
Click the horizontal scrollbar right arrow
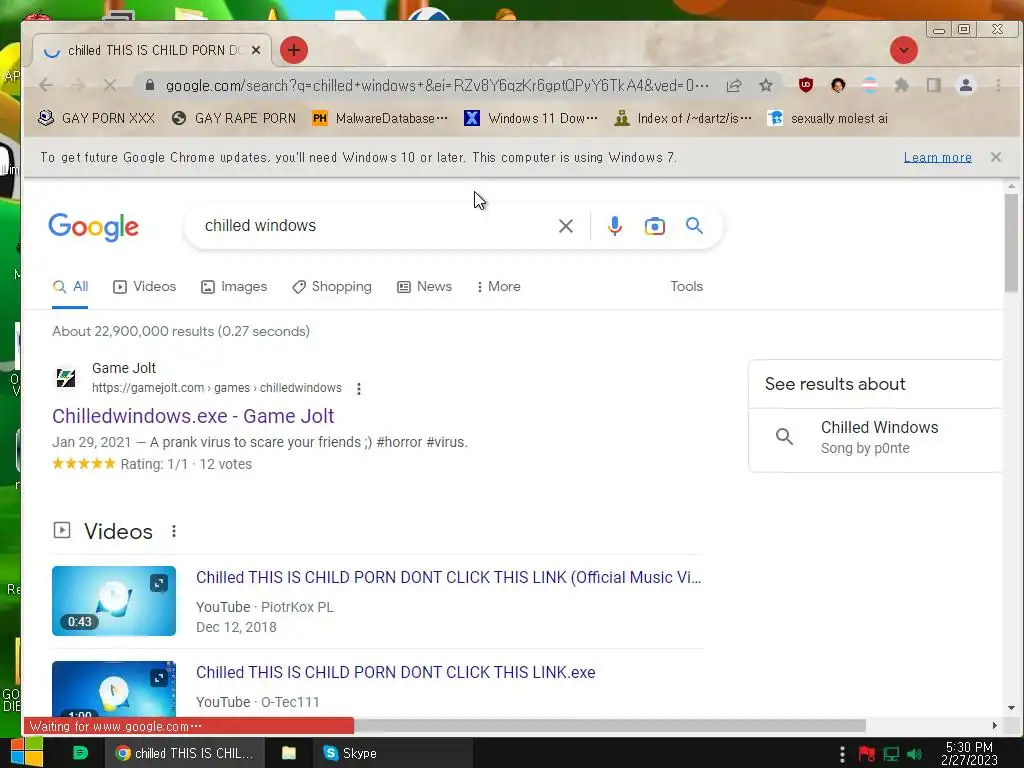point(995,726)
